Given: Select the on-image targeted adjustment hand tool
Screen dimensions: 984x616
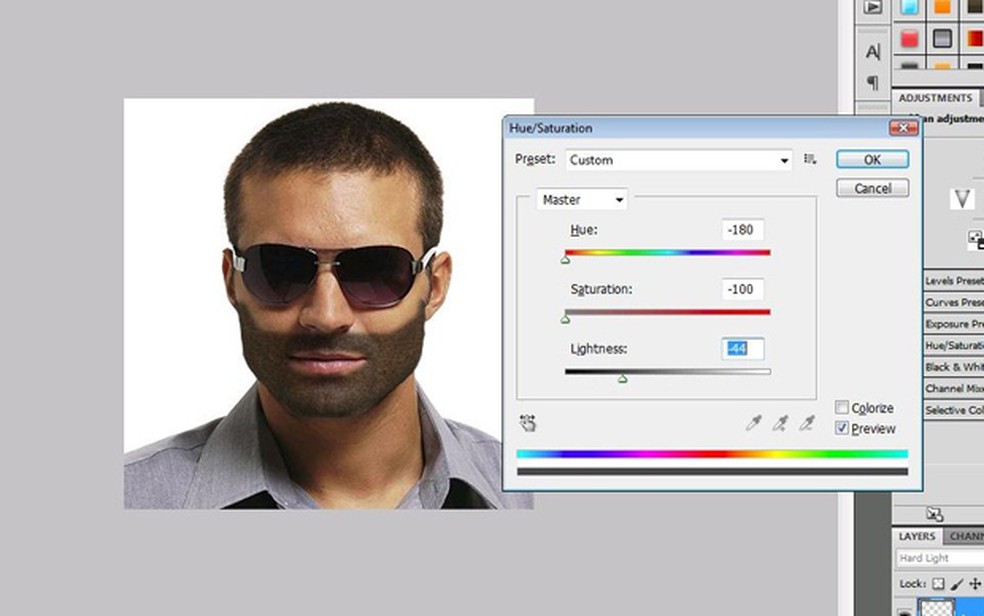Looking at the screenshot, I should (528, 423).
